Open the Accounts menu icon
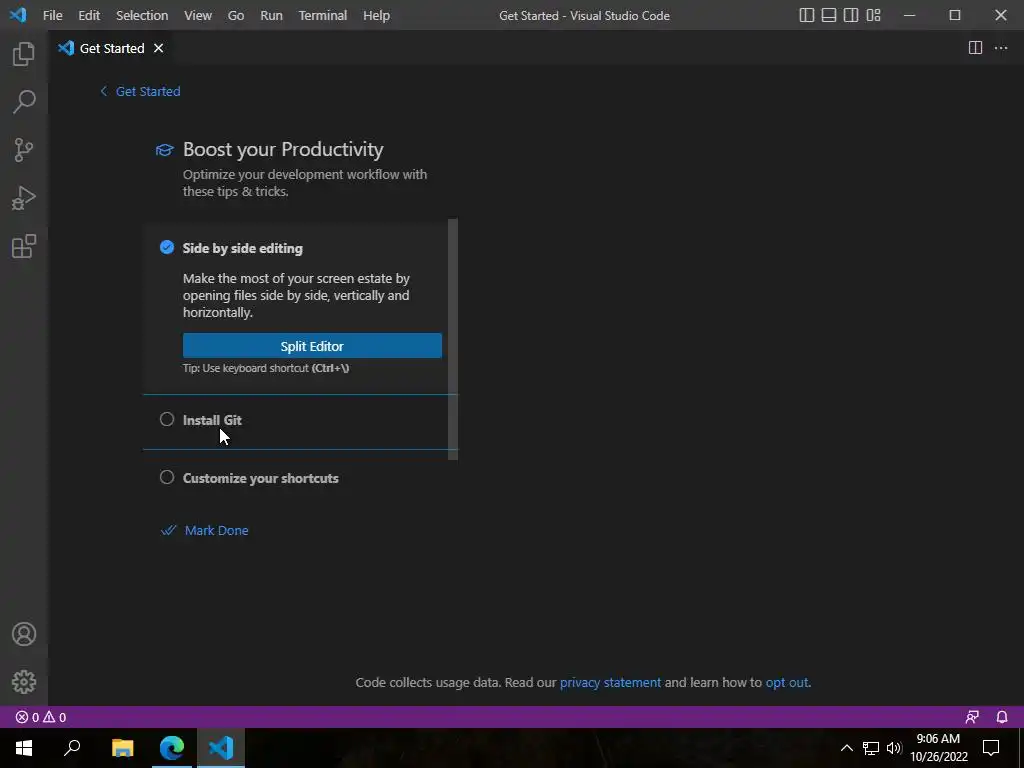Viewport: 1024px width, 768px height. pos(24,634)
